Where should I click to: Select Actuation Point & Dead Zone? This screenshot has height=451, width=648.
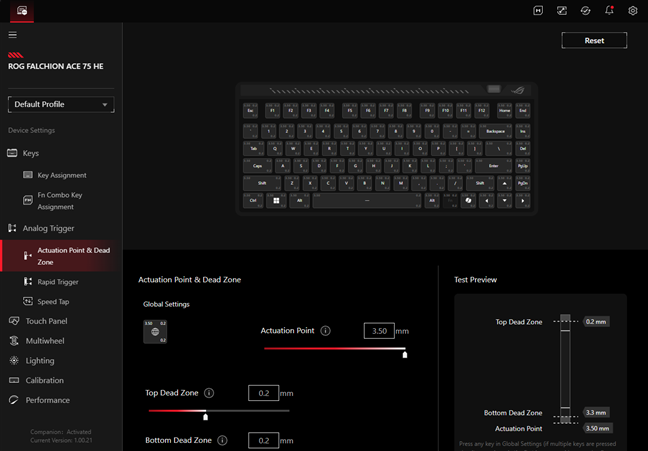62,256
